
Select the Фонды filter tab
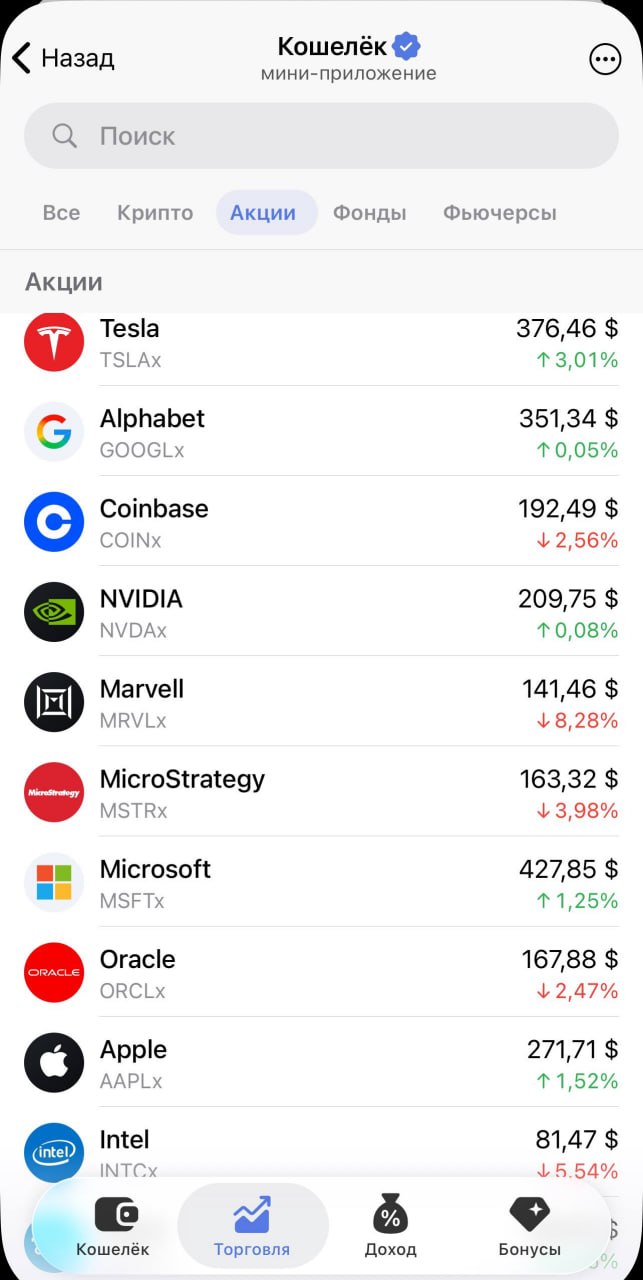[x=370, y=213]
